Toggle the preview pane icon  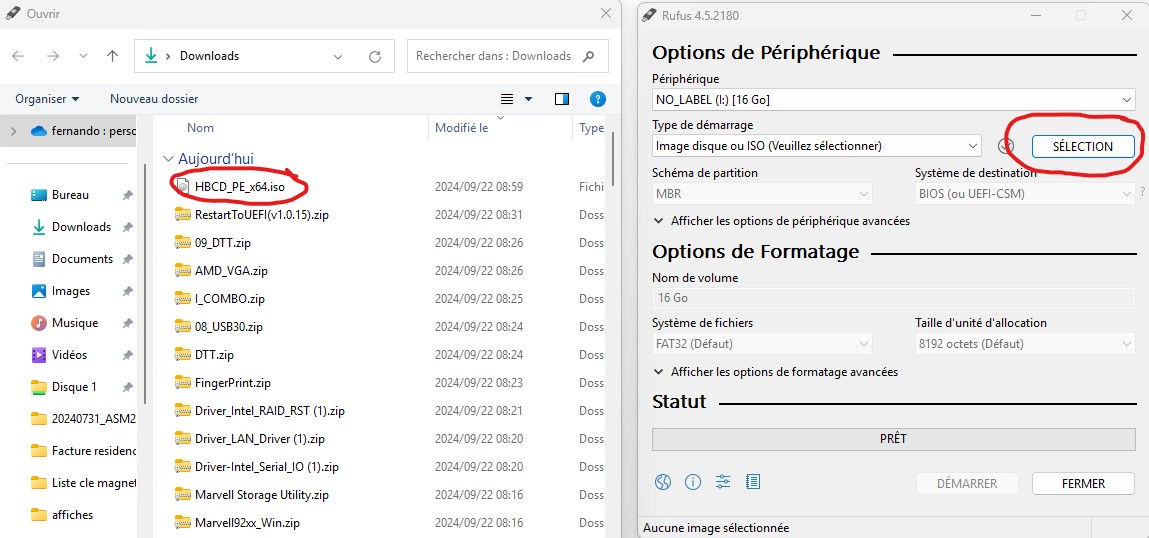click(562, 99)
